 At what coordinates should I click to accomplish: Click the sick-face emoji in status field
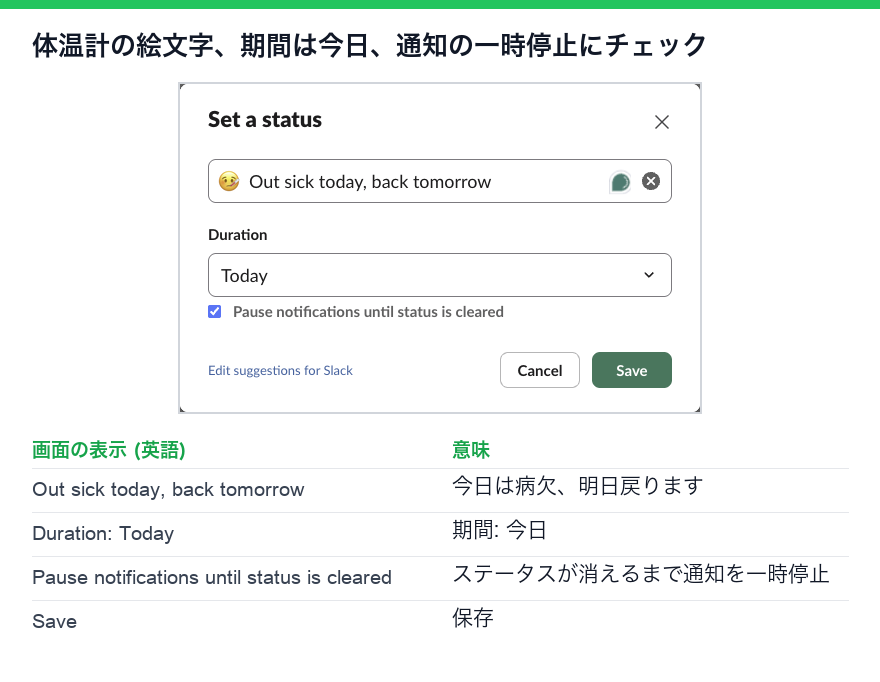tap(229, 181)
